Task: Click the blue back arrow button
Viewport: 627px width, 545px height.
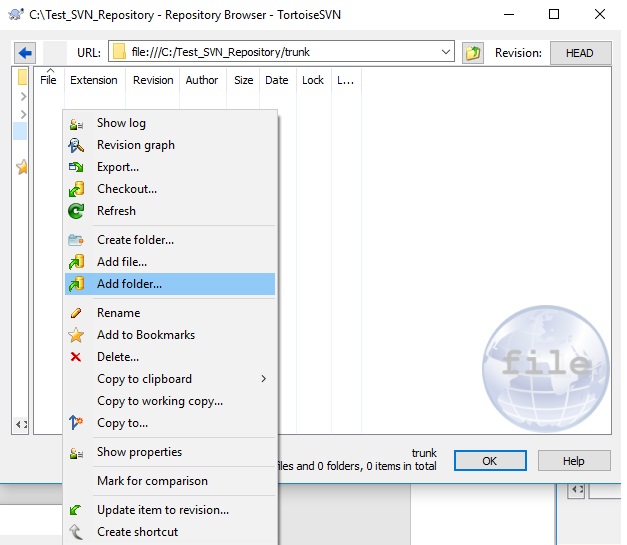Action: tap(25, 53)
